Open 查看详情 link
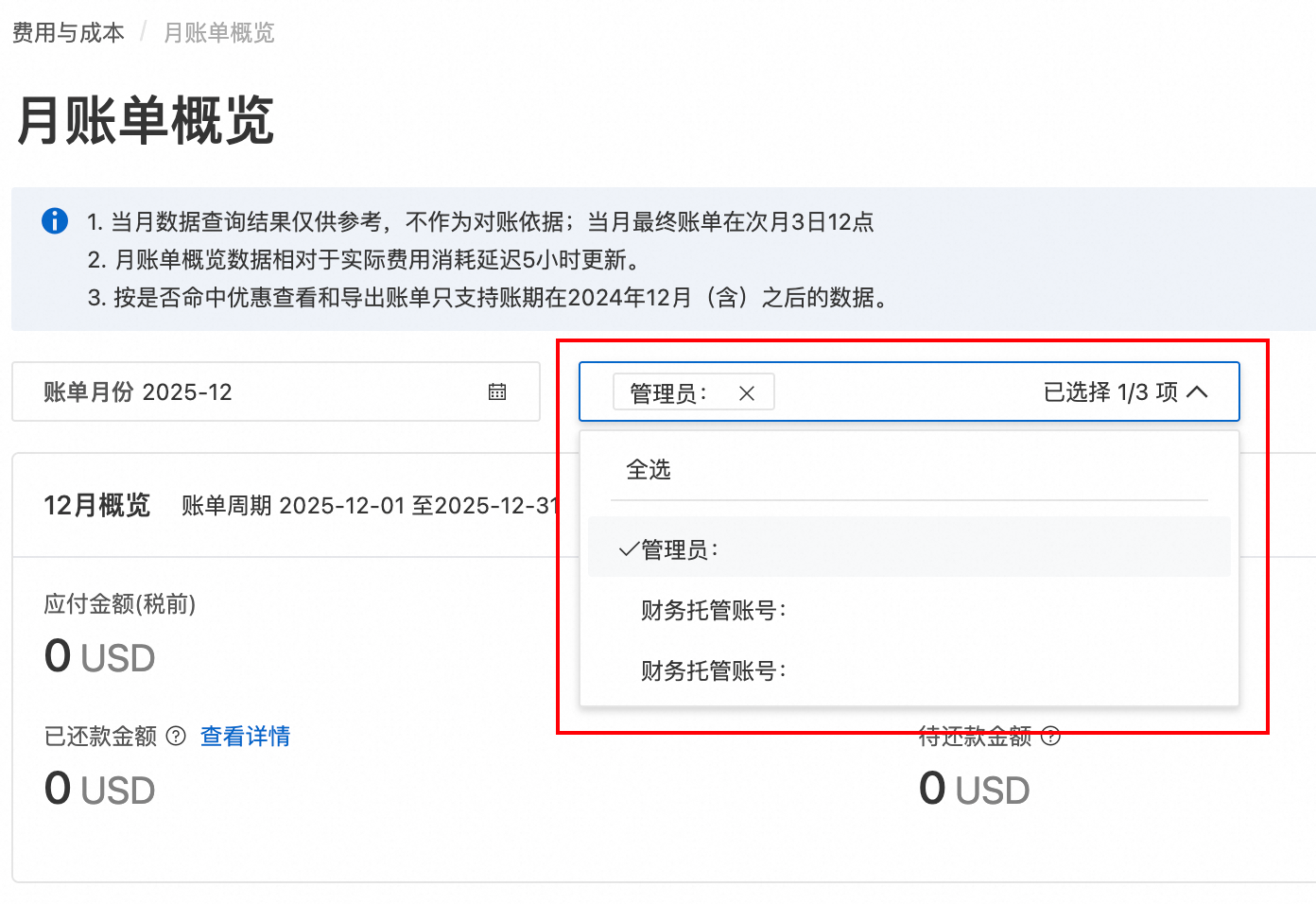The height and width of the screenshot is (904, 1316). (x=245, y=736)
